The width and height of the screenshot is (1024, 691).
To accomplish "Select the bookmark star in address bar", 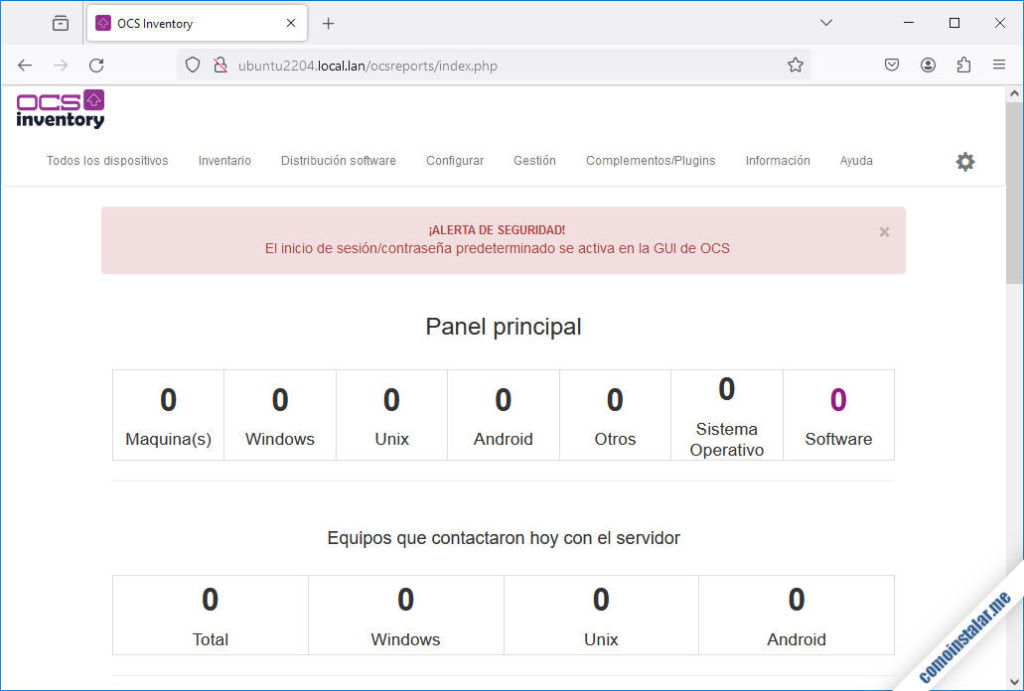I will click(x=795, y=64).
